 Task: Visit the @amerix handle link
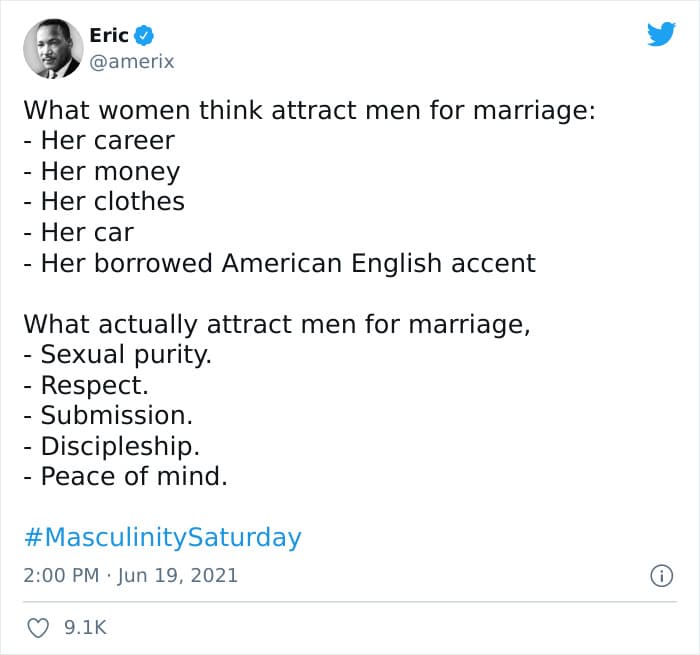coord(132,62)
